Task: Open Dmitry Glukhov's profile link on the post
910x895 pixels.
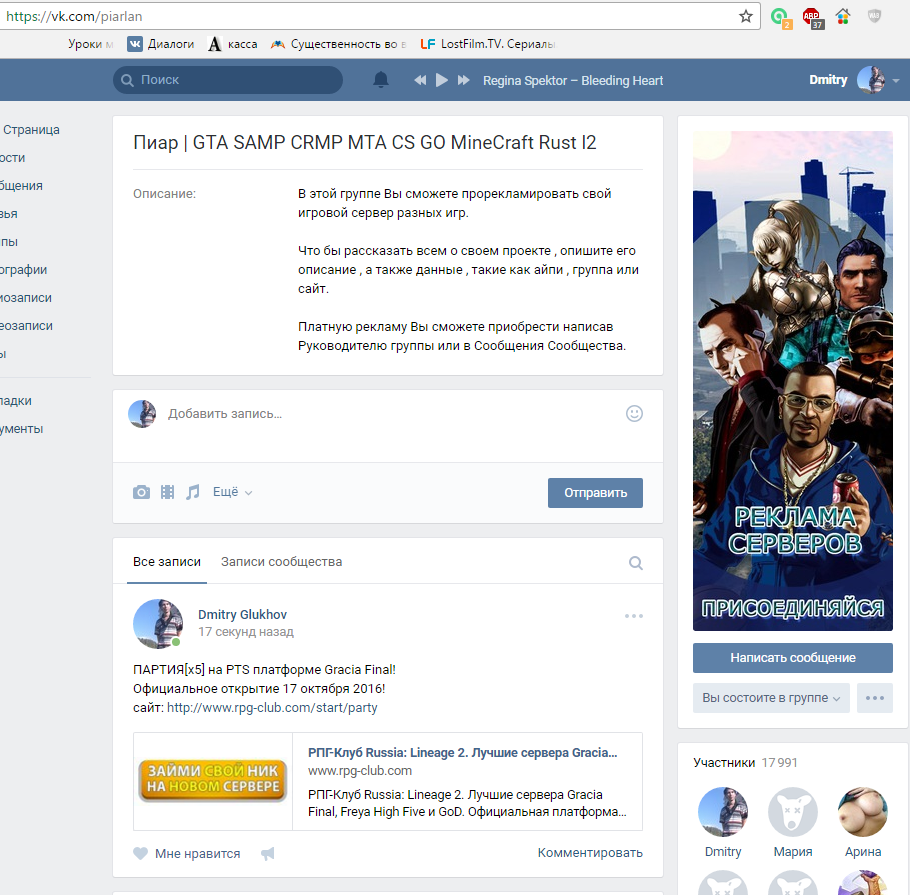Action: [242, 615]
